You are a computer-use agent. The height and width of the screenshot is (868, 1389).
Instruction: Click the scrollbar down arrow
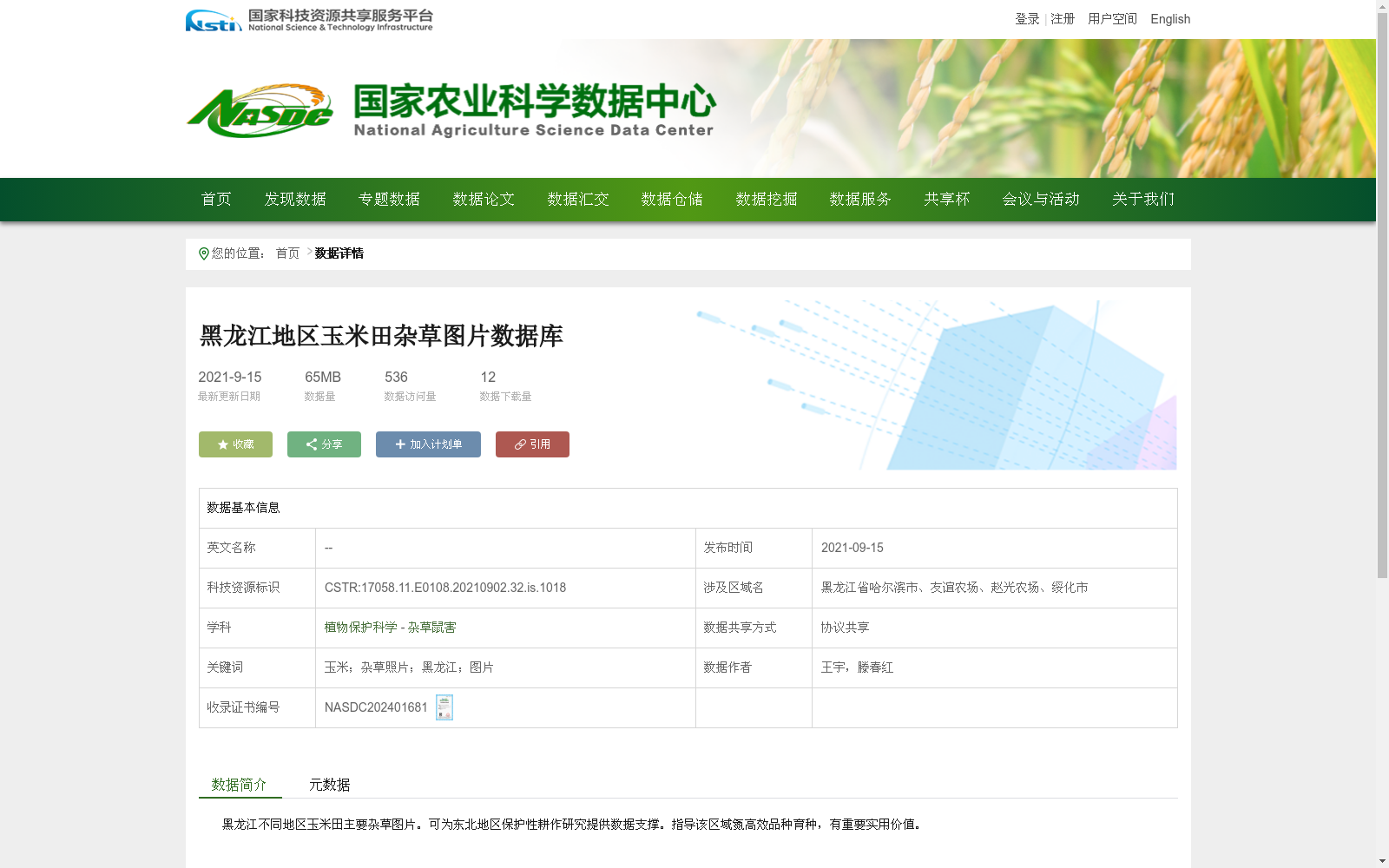pyautogui.click(x=1382, y=862)
